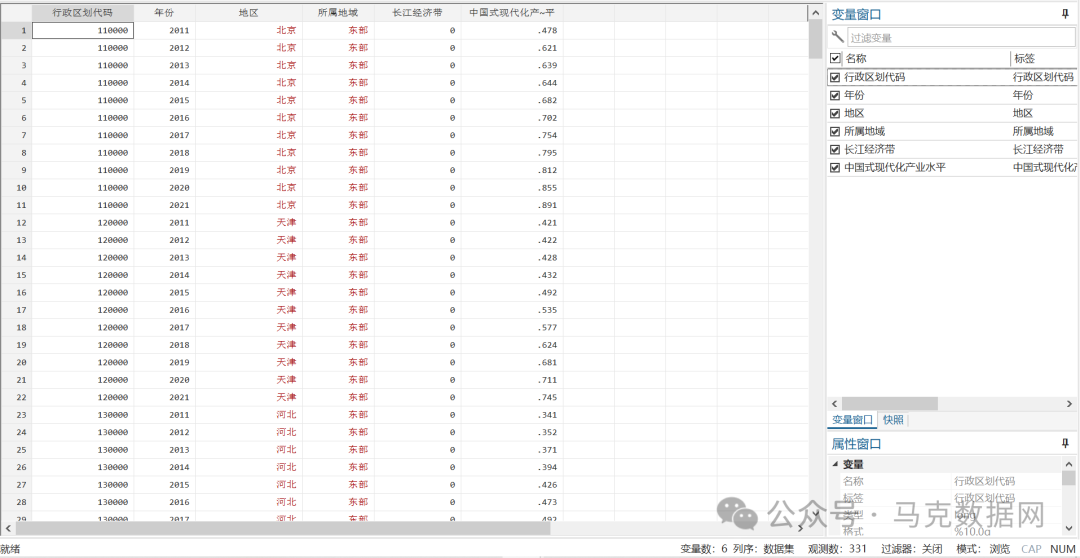Select row number 1 header

pyautogui.click(x=16, y=30)
